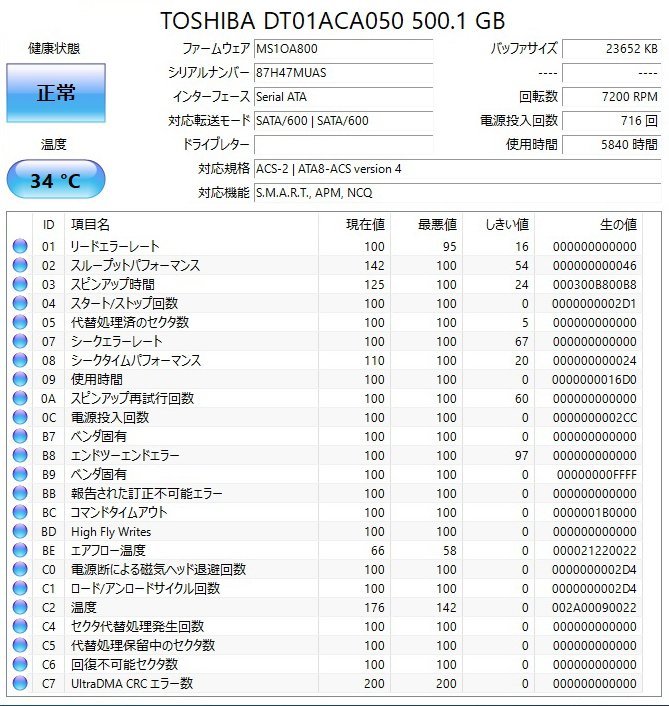The height and width of the screenshot is (706, 669).
Task: Click the rotation rate value 7200 RPM
Action: [611, 96]
